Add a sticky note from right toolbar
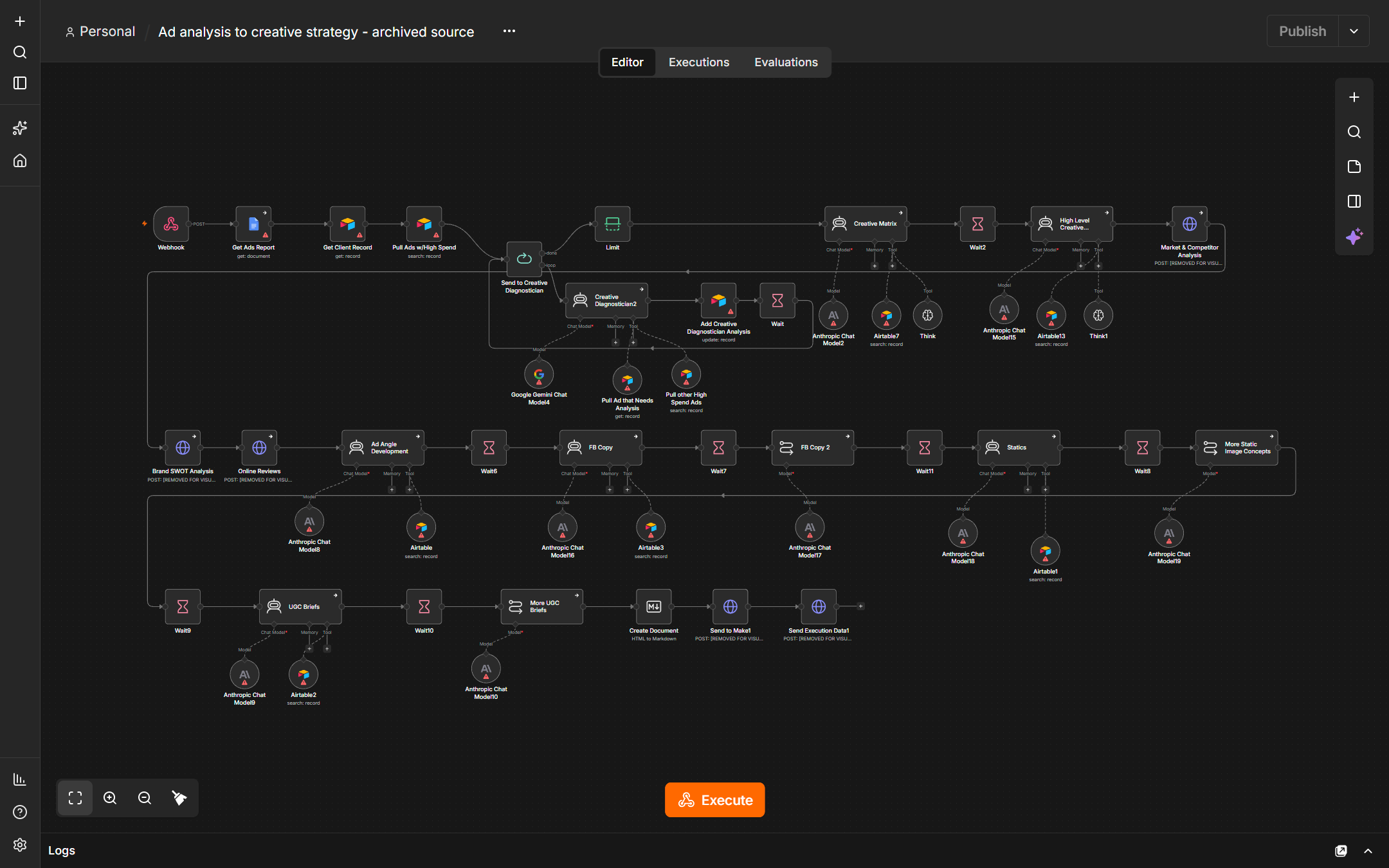1389x868 pixels. click(1354, 167)
